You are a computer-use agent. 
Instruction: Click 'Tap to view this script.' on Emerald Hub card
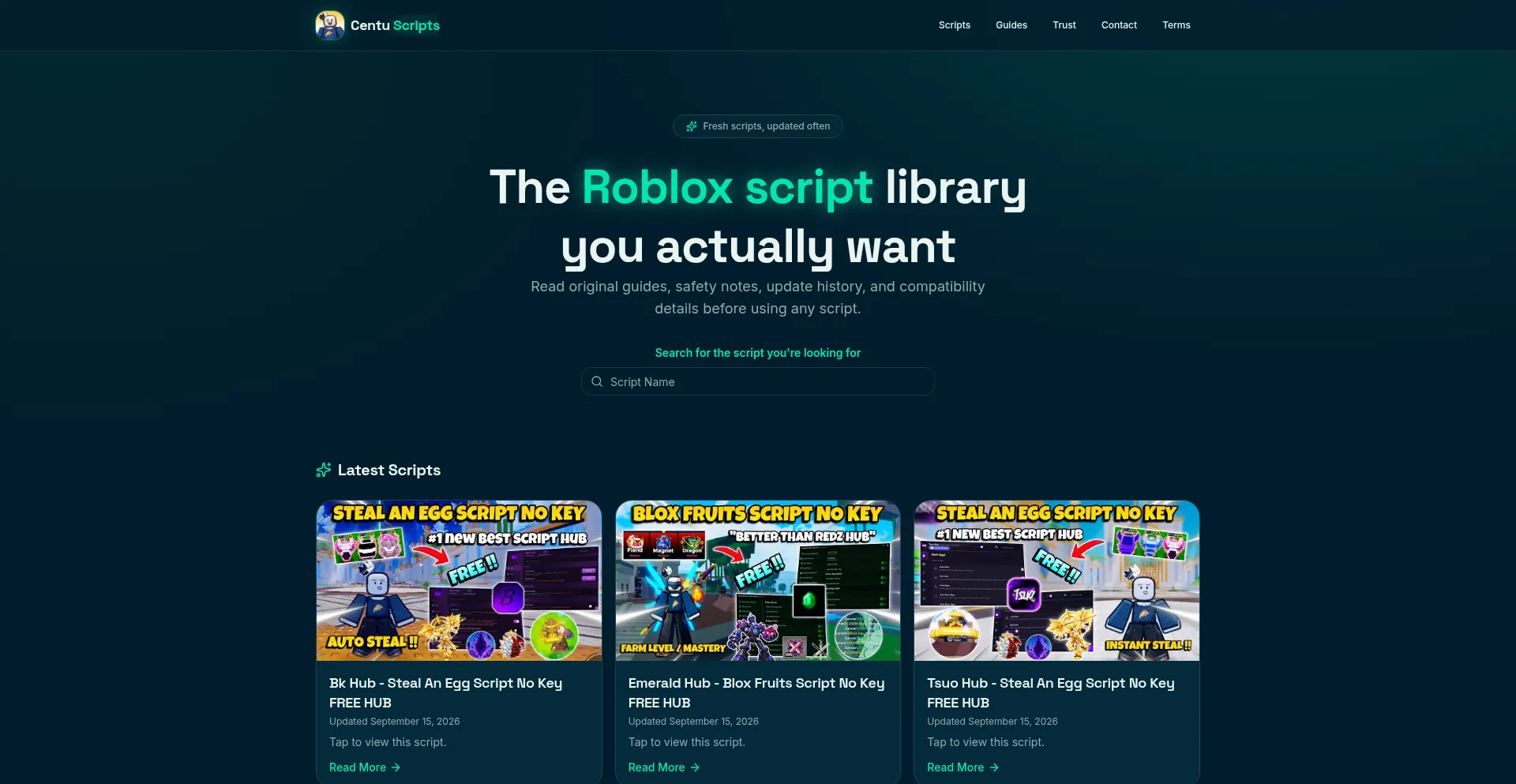pos(687,742)
